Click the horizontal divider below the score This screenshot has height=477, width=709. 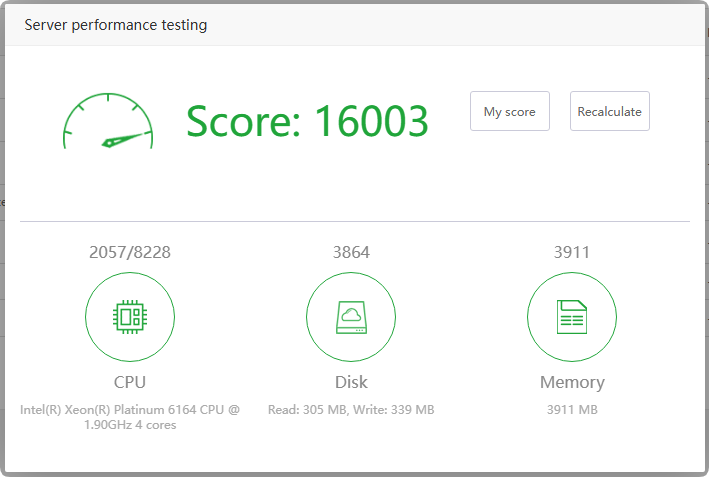coord(354,221)
